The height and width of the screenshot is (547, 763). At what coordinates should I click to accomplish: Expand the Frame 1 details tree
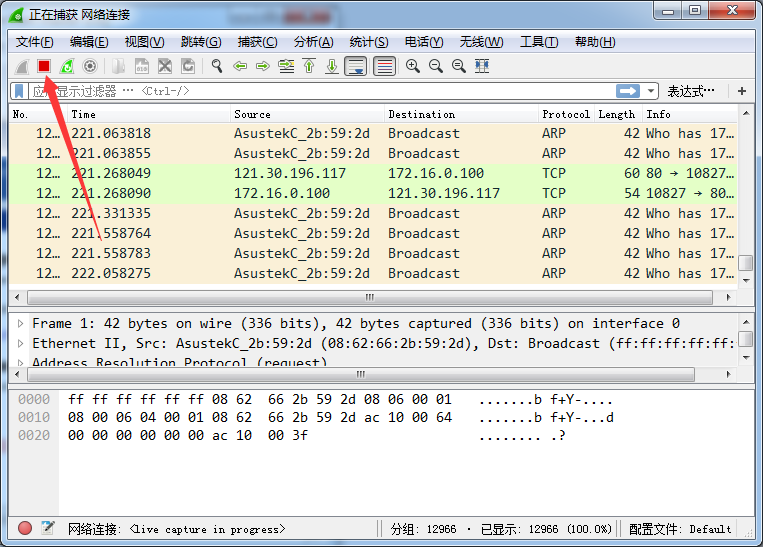20,324
